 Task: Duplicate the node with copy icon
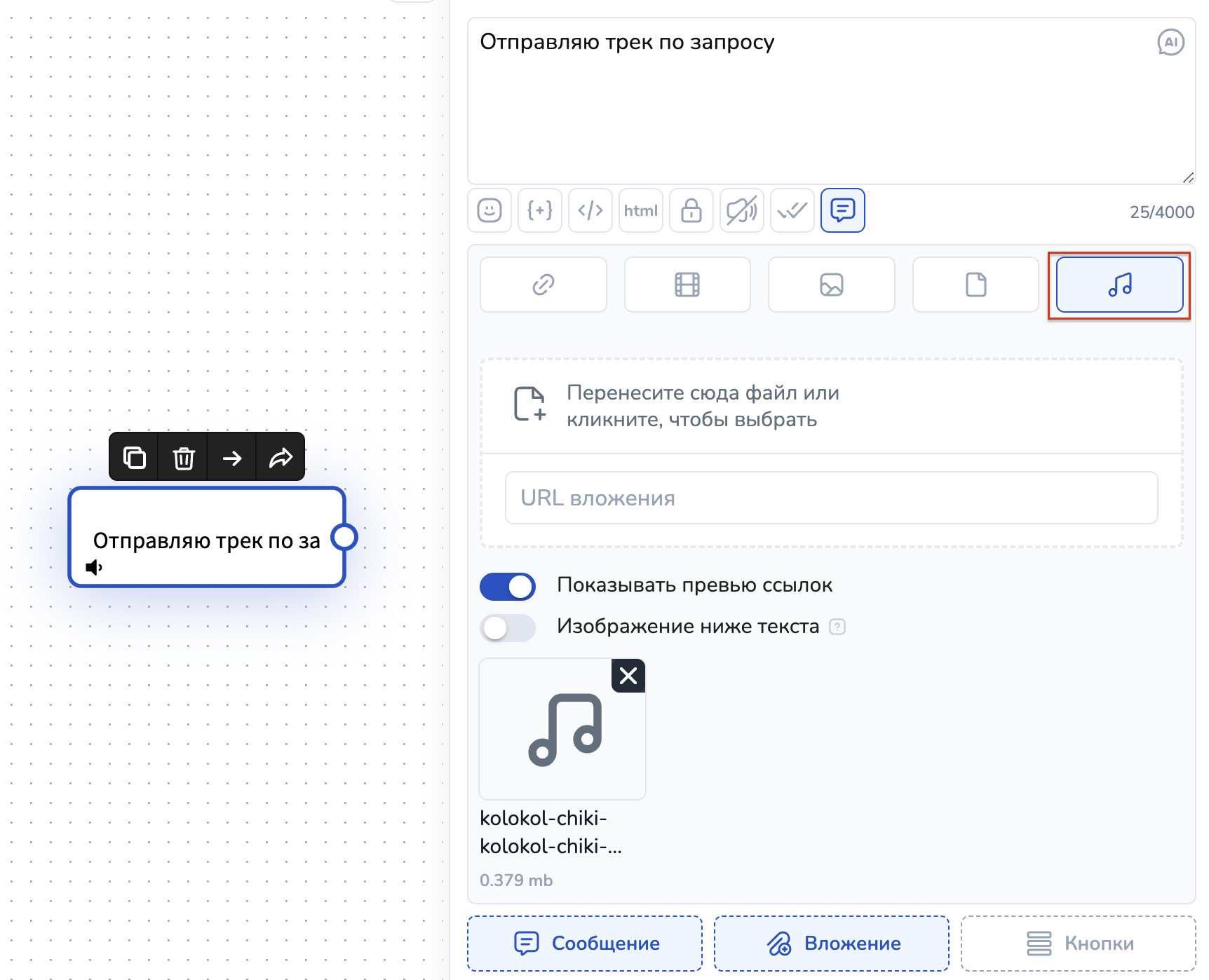[134, 458]
